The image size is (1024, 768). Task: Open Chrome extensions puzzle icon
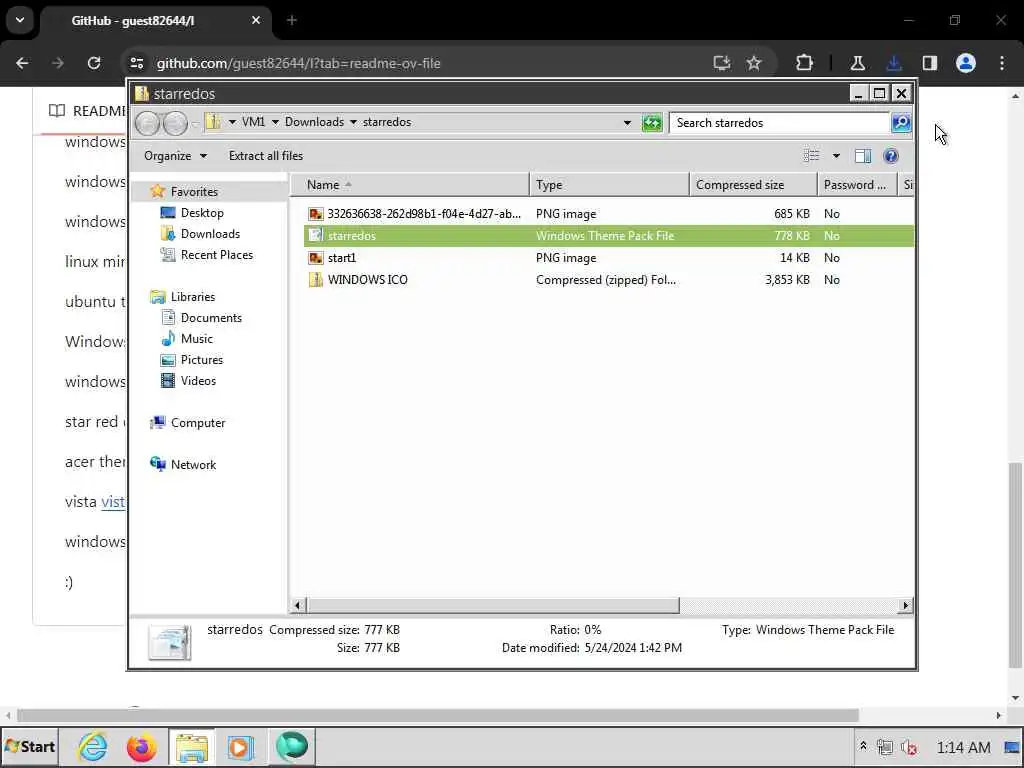click(804, 63)
